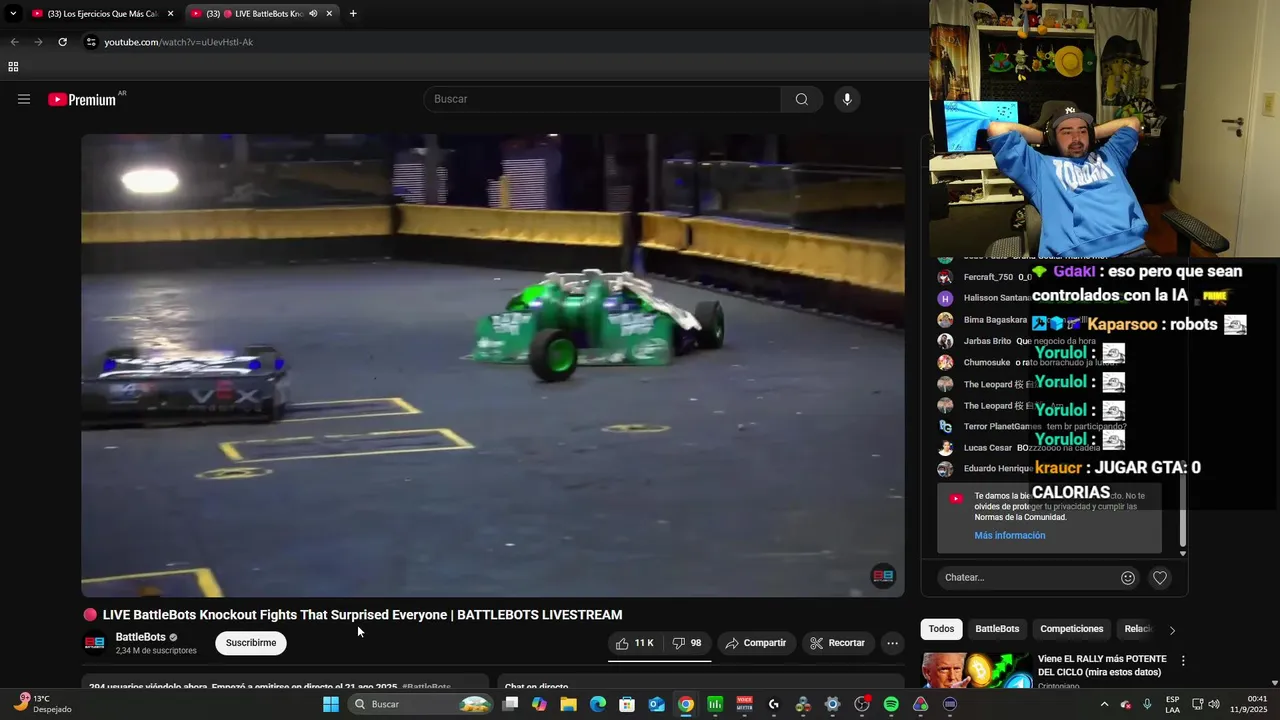This screenshot has height=720, width=1280.
Task: Dislike the video showing 98
Action: point(687,643)
